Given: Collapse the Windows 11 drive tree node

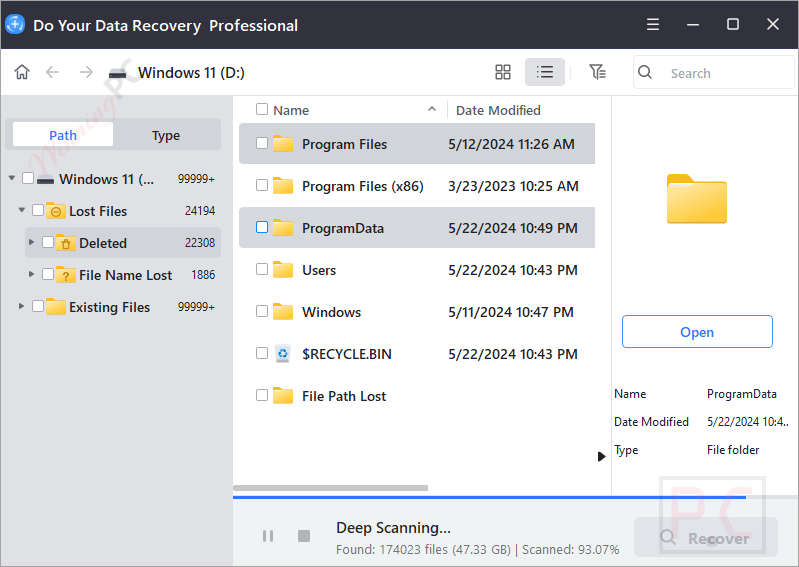Looking at the screenshot, I should pyautogui.click(x=12, y=178).
